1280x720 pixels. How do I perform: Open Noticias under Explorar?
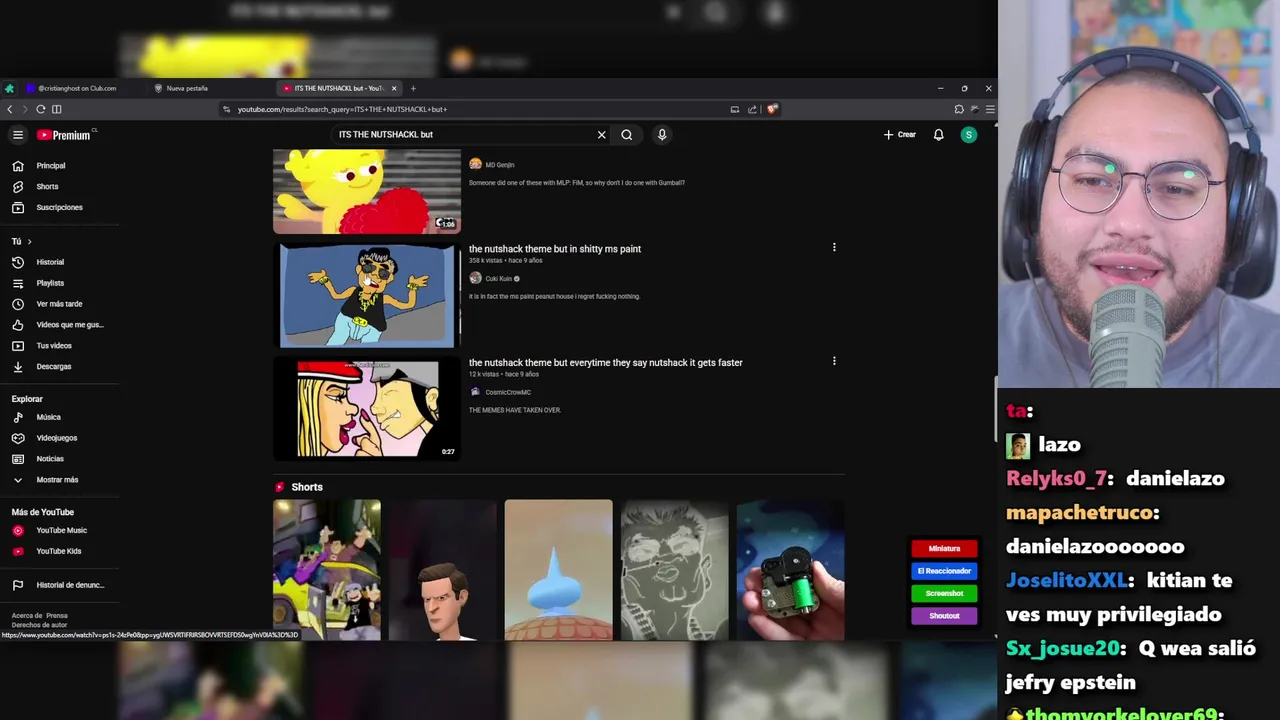pyautogui.click(x=50, y=459)
